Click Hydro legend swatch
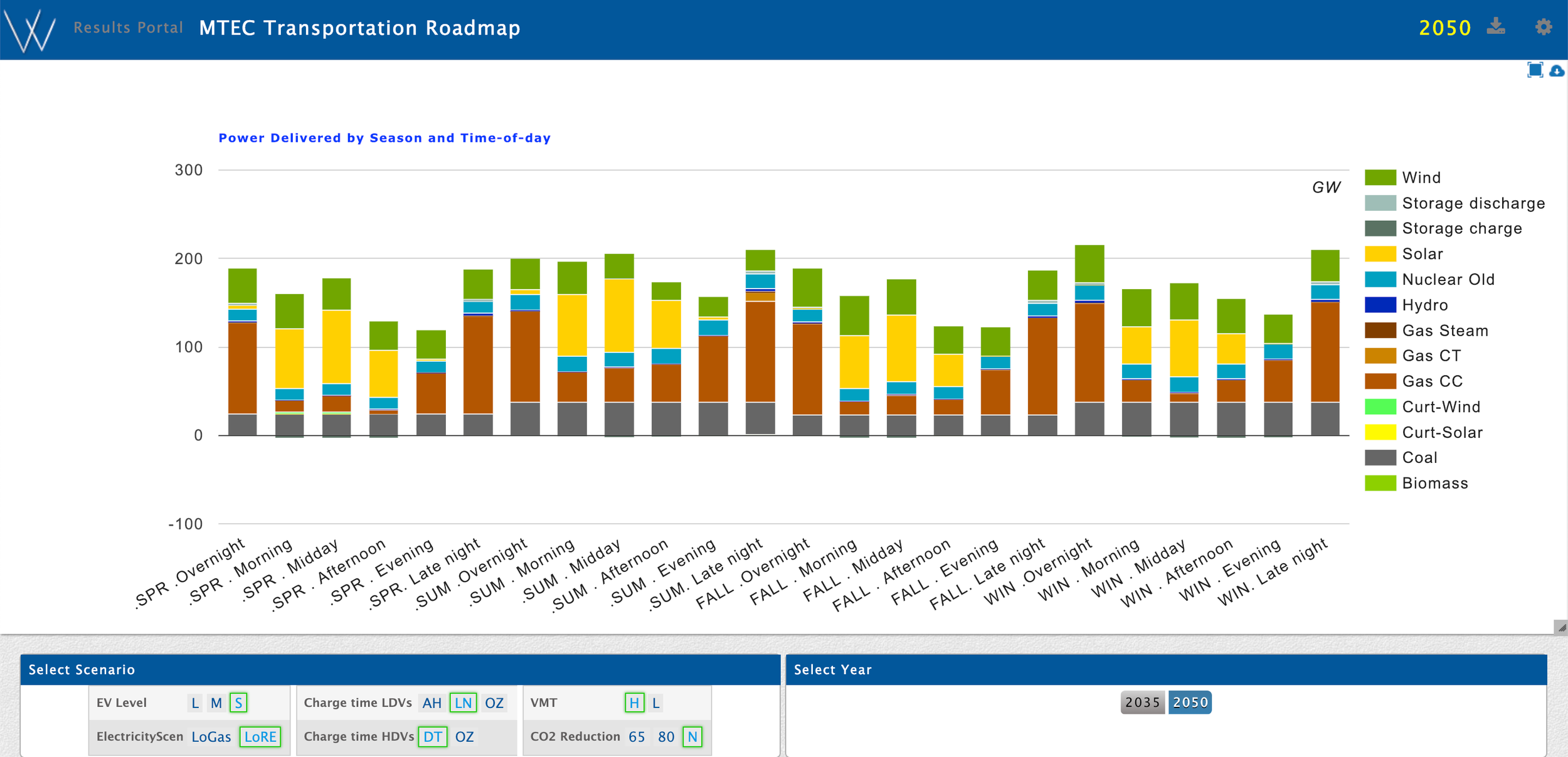Screen dimensions: 1568x757 click(x=1380, y=305)
